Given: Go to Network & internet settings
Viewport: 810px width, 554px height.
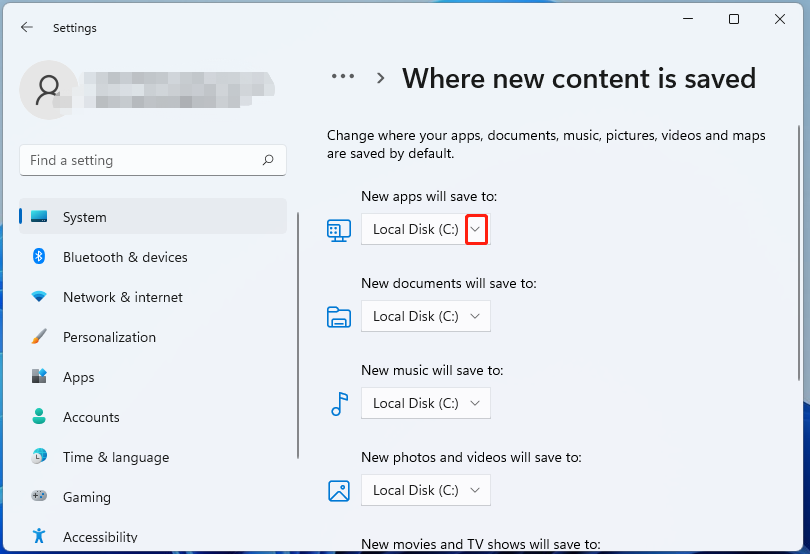Looking at the screenshot, I should coord(153,297).
